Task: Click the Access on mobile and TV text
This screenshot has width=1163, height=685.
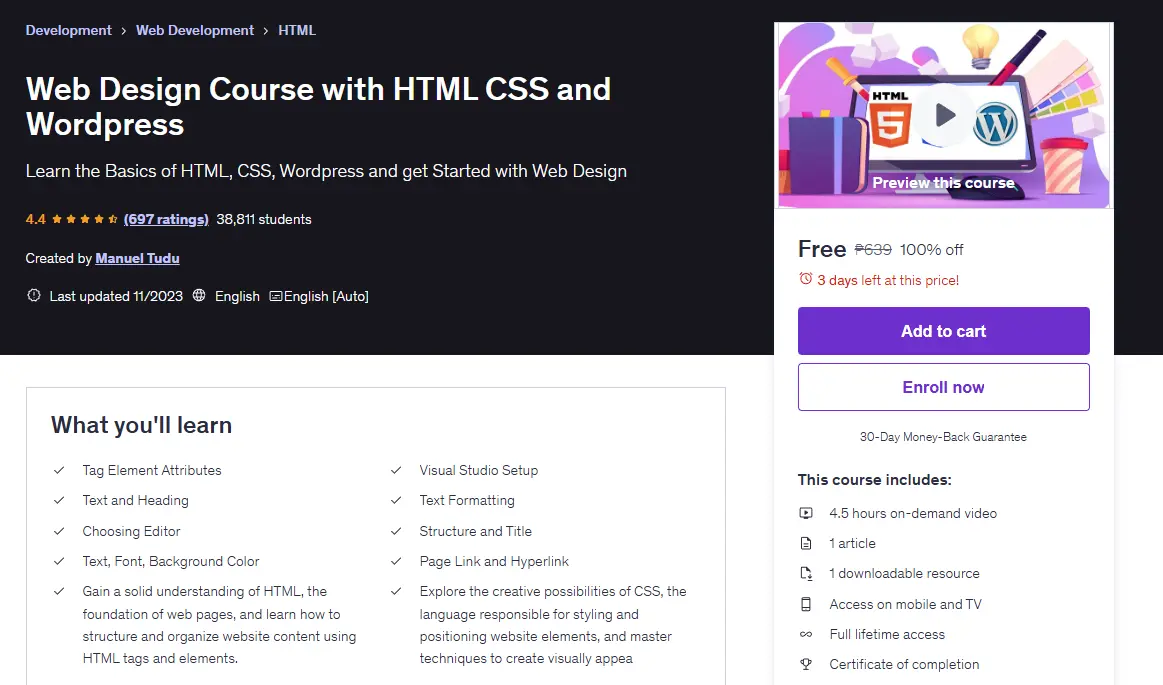Action: pyautogui.click(x=905, y=604)
